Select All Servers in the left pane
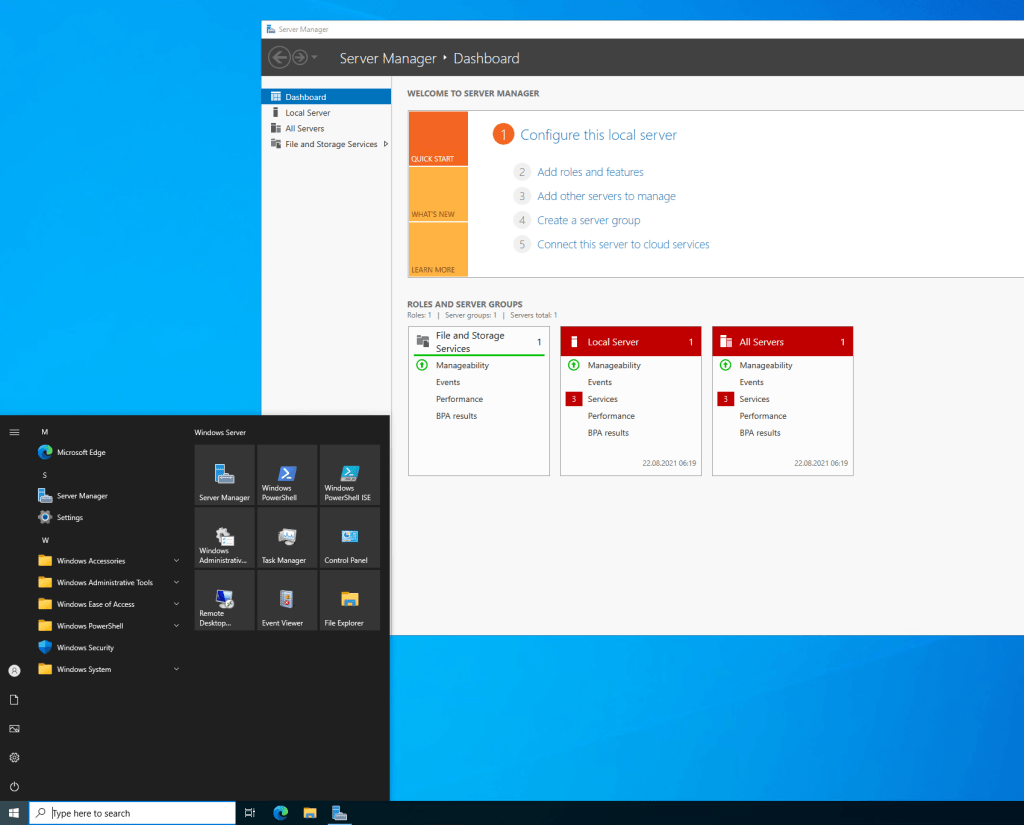The image size is (1024, 825). [x=326, y=128]
